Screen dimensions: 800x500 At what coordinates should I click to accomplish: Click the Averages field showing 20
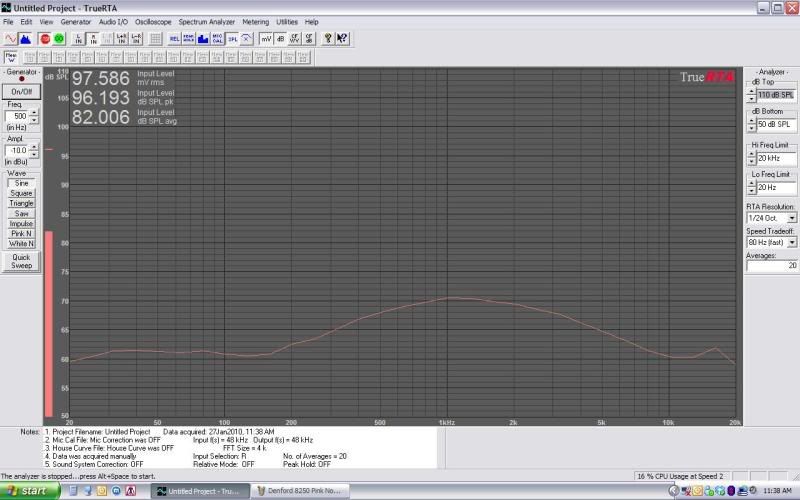[772, 265]
